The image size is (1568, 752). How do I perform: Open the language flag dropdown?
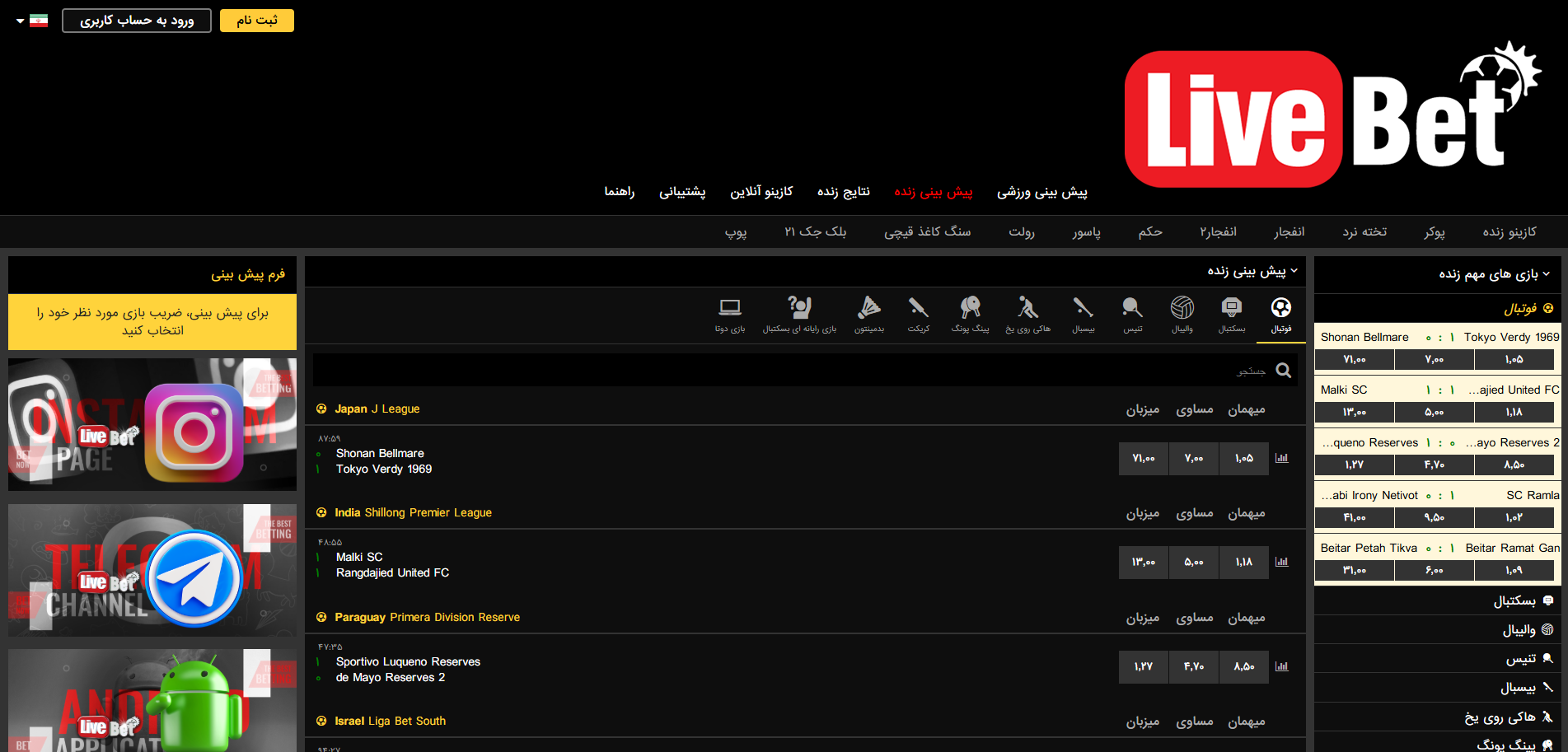click(x=32, y=21)
